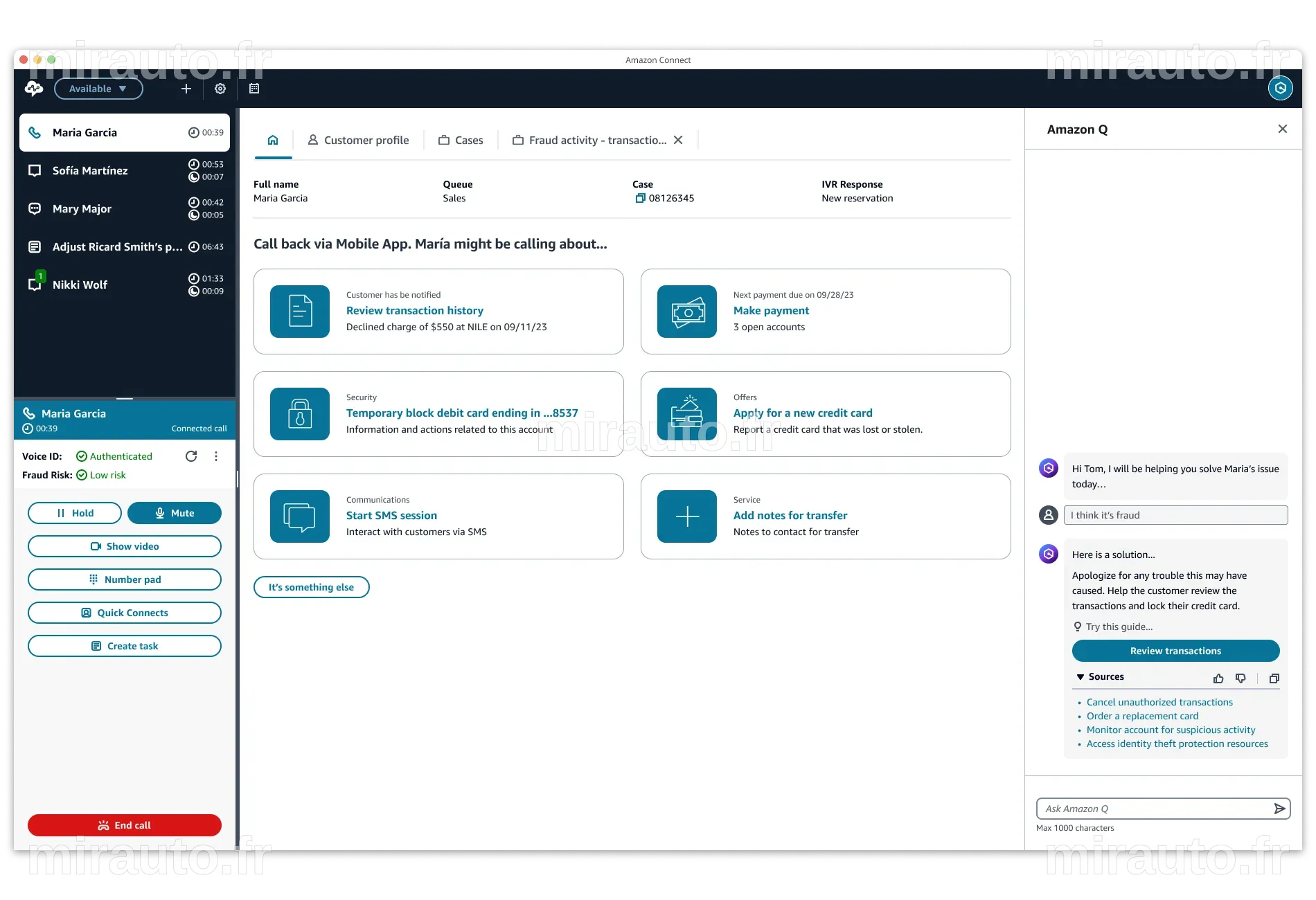
Task: Click the Make payment money icon
Action: 687,312
